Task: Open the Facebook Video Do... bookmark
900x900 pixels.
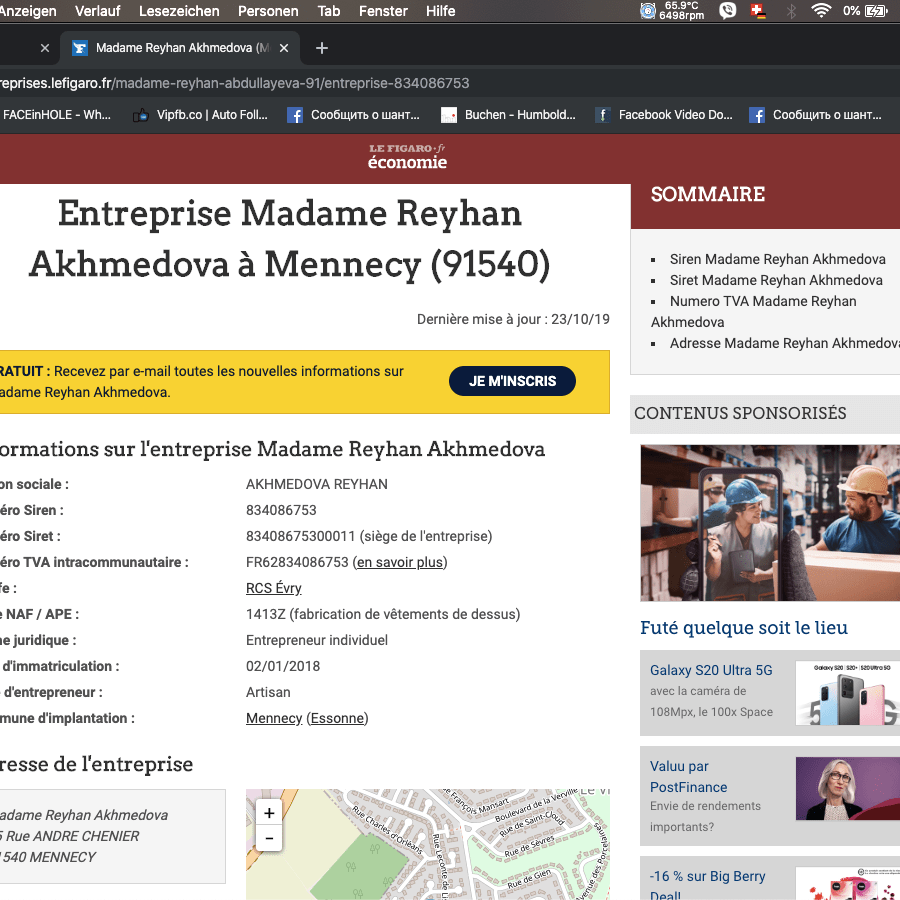Action: pyautogui.click(x=664, y=115)
